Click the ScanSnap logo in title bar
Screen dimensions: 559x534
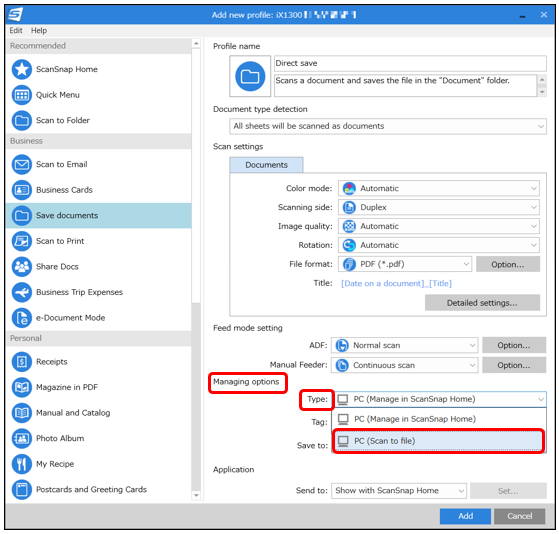click(16, 15)
